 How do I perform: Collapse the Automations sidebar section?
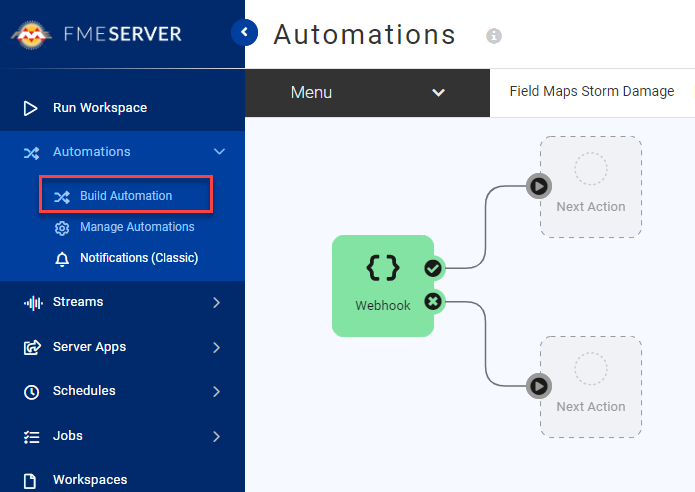[220, 152]
